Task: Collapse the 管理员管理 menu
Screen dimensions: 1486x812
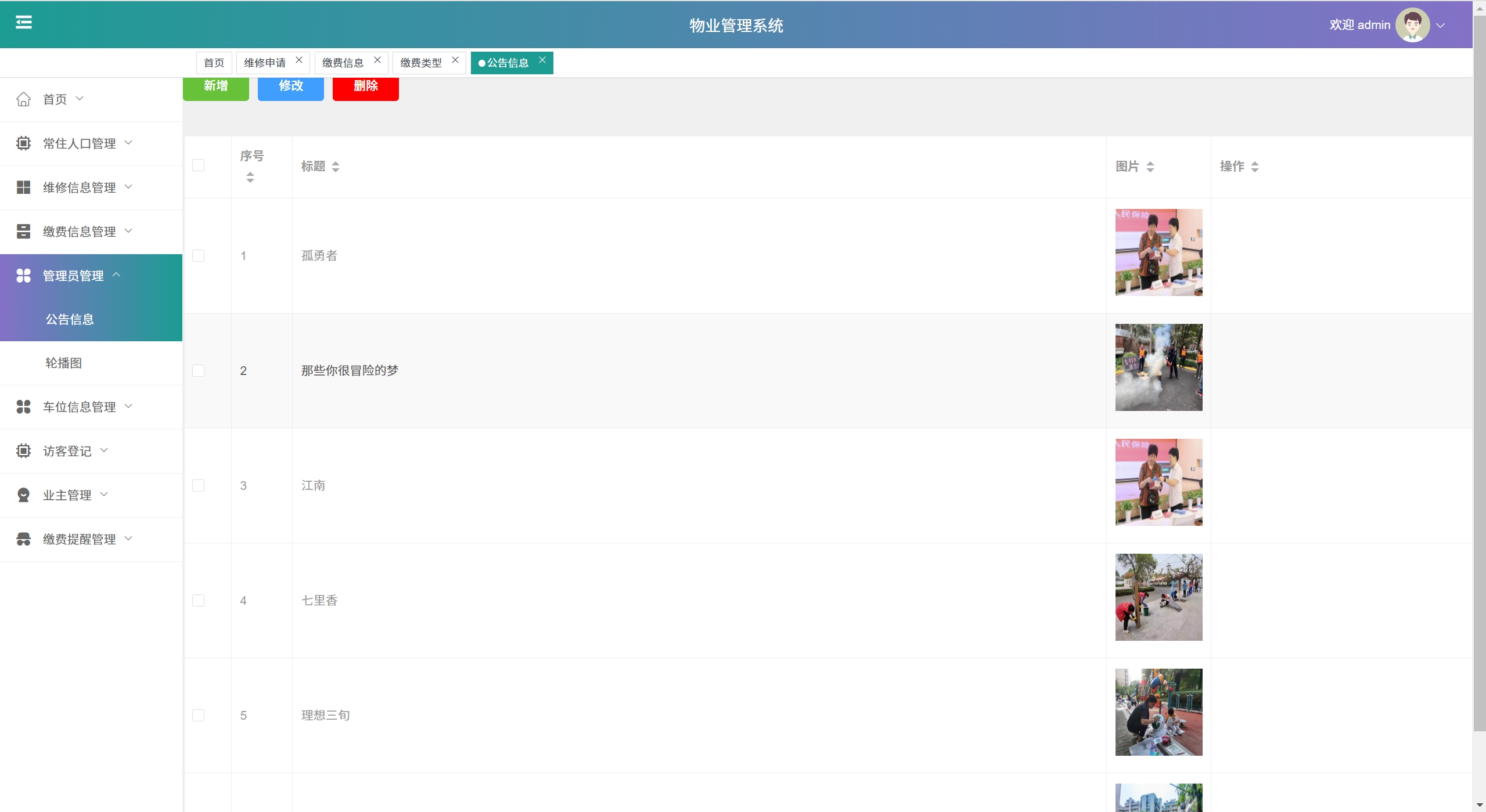Action: [x=74, y=276]
